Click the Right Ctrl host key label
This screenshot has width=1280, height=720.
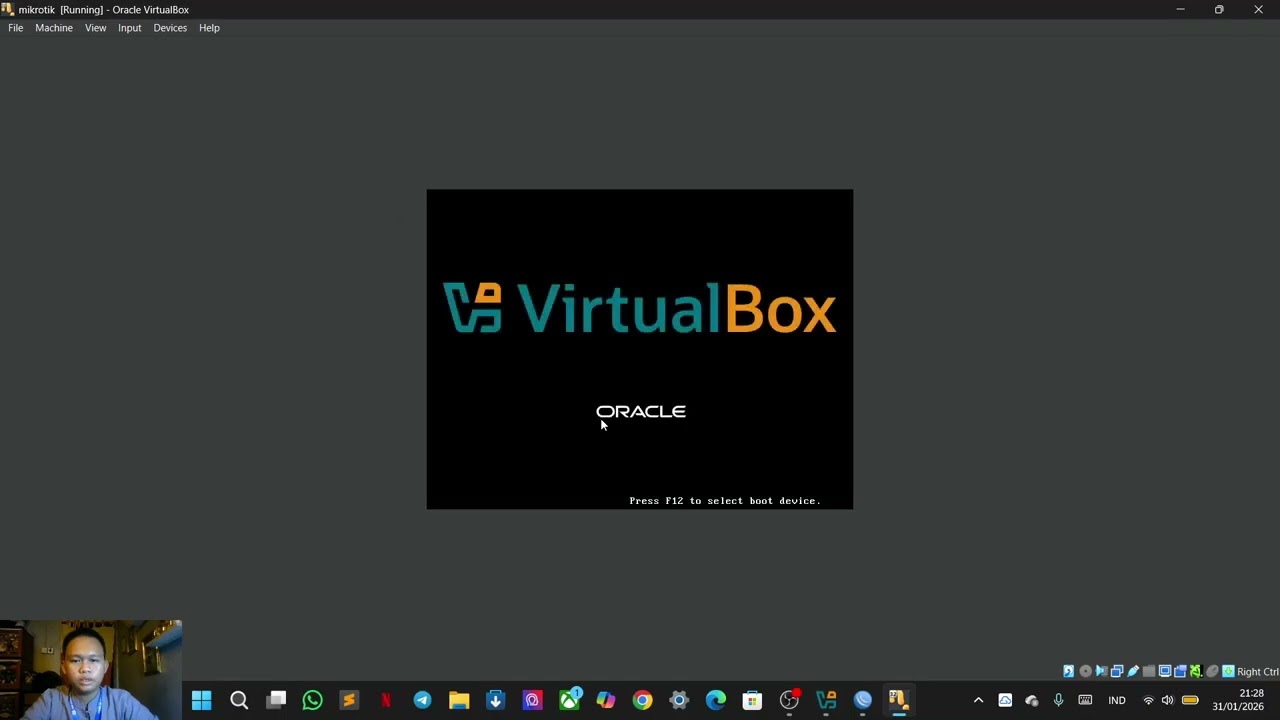tap(1258, 672)
